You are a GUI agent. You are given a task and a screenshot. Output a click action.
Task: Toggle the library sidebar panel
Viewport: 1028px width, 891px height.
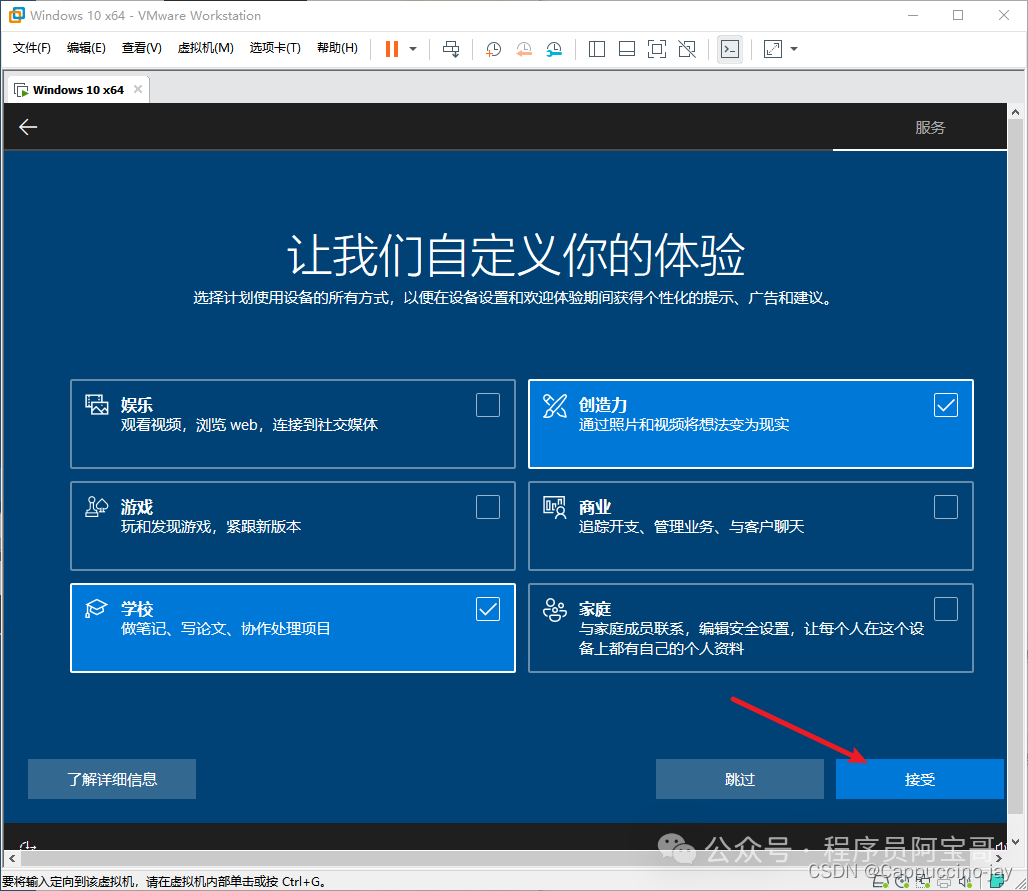pyautogui.click(x=597, y=49)
